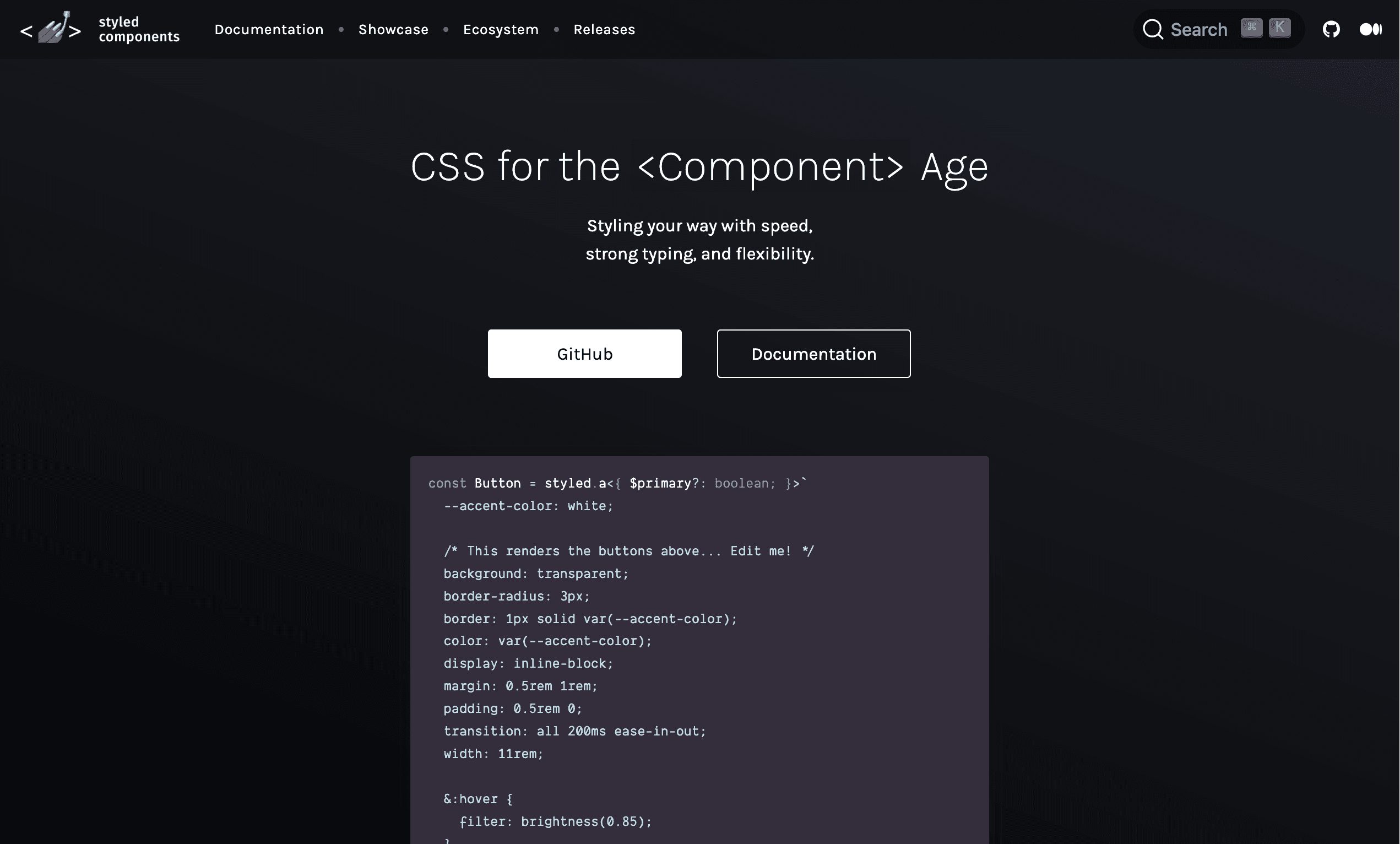Click the "const Button = styled.a" code line

617,483
